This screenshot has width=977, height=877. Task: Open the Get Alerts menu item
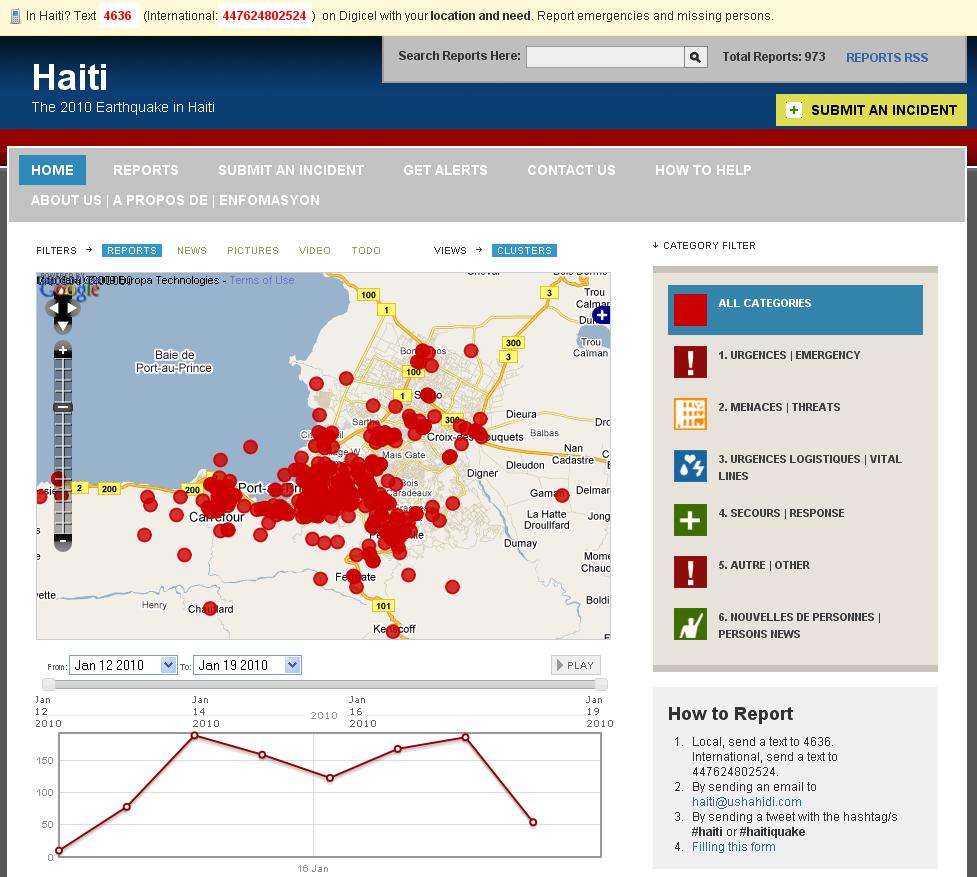[445, 170]
